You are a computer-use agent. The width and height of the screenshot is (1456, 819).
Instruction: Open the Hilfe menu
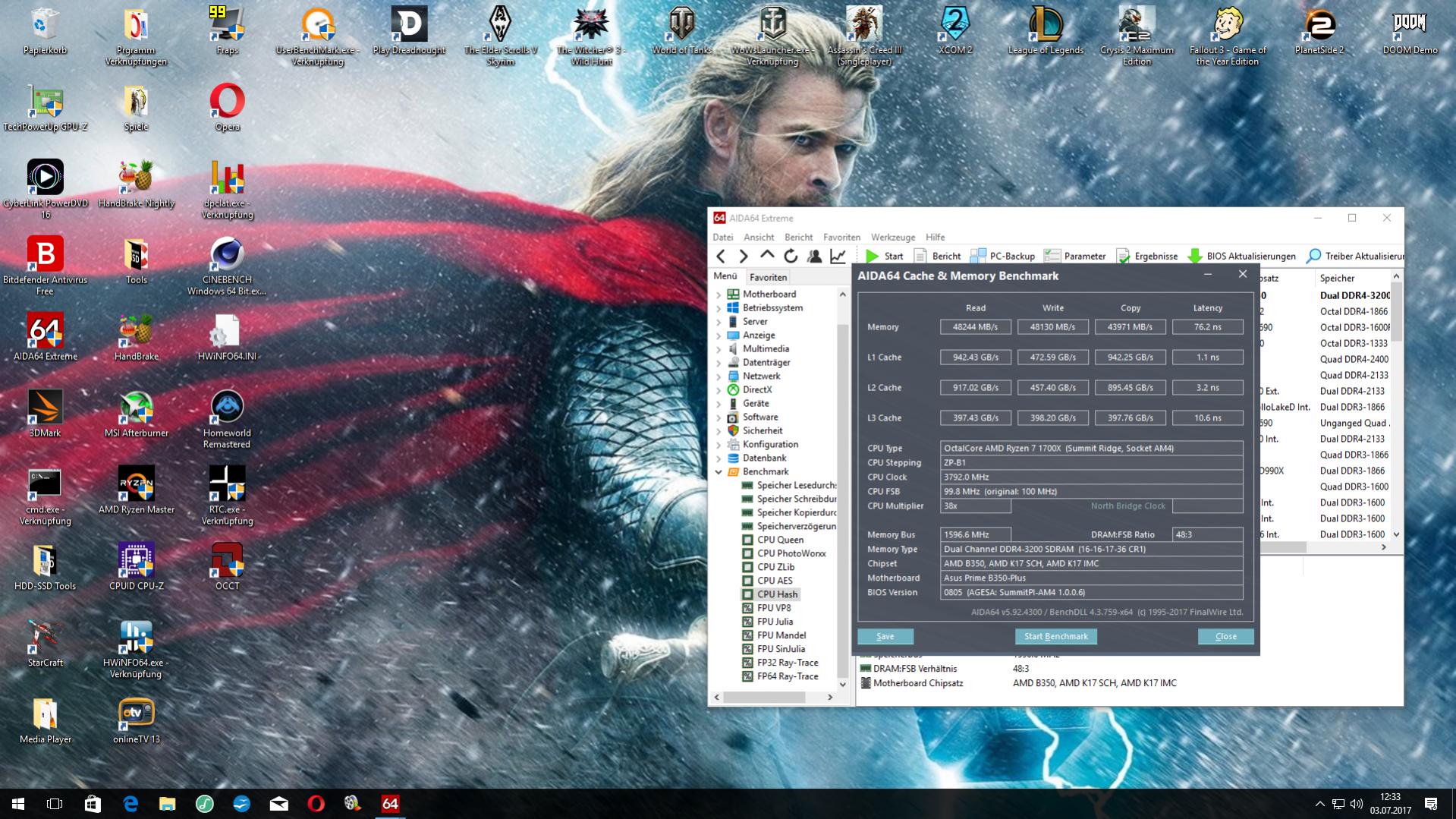coord(935,238)
